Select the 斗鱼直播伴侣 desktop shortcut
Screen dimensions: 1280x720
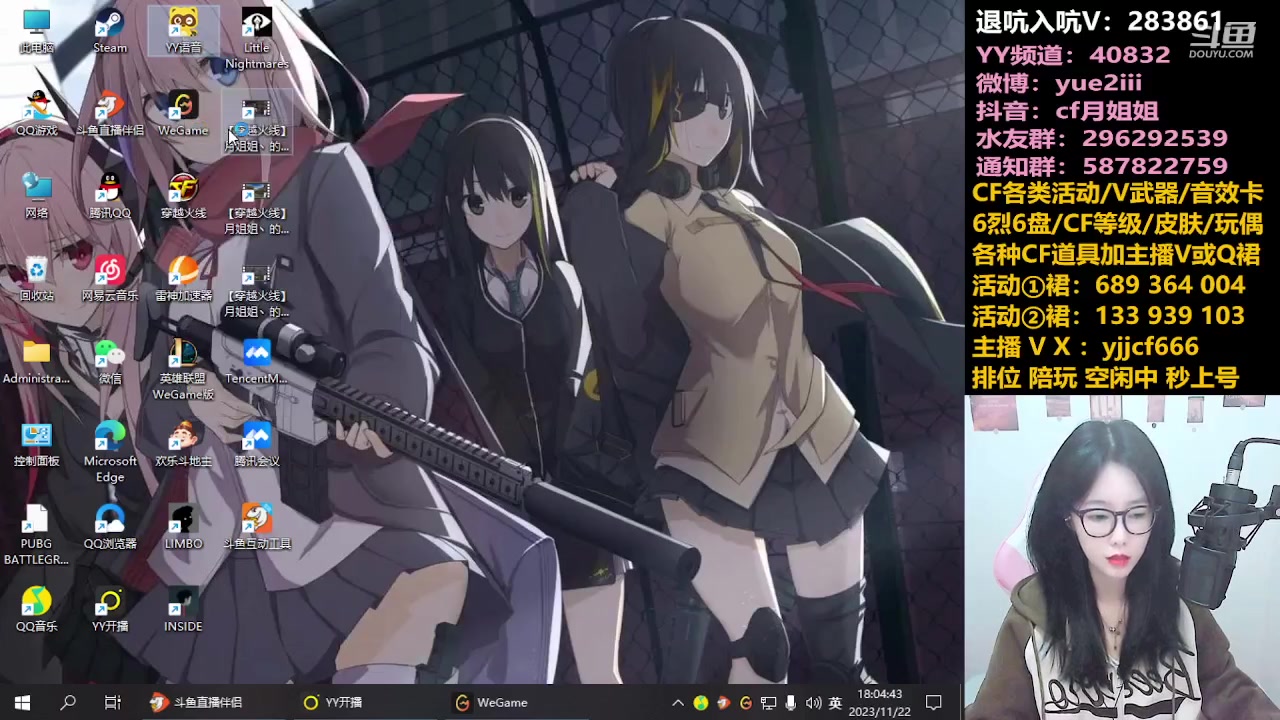tap(110, 114)
